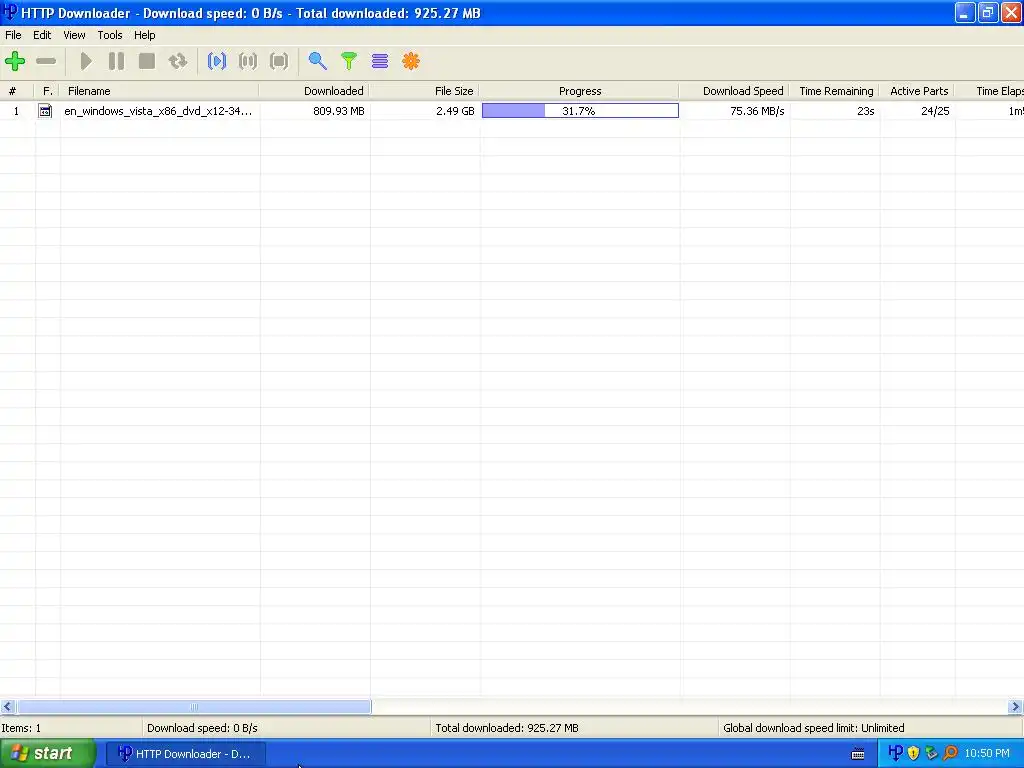Sort by the Filename column header
This screenshot has height=768, width=1024.
pos(159,91)
